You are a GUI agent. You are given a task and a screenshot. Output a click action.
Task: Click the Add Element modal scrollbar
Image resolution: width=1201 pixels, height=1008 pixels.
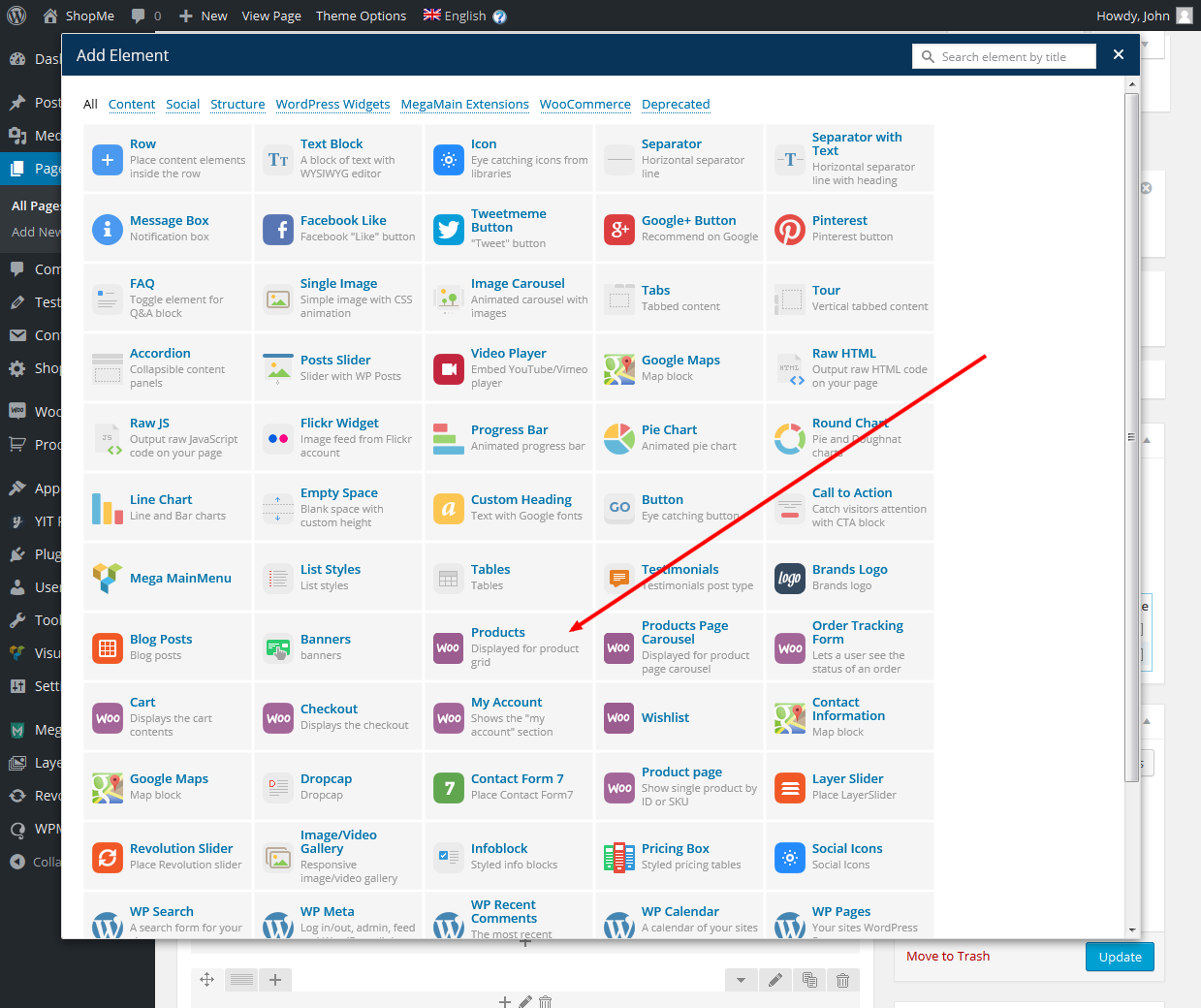[1131, 436]
